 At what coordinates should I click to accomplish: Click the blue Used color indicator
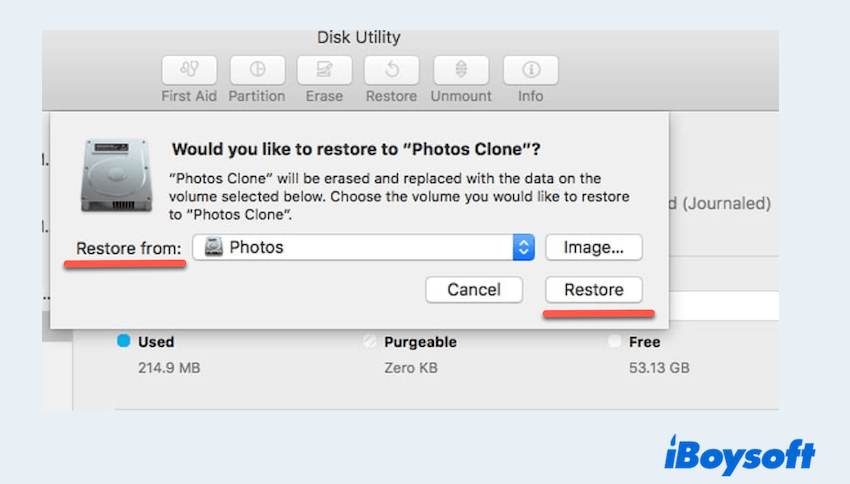coord(124,341)
